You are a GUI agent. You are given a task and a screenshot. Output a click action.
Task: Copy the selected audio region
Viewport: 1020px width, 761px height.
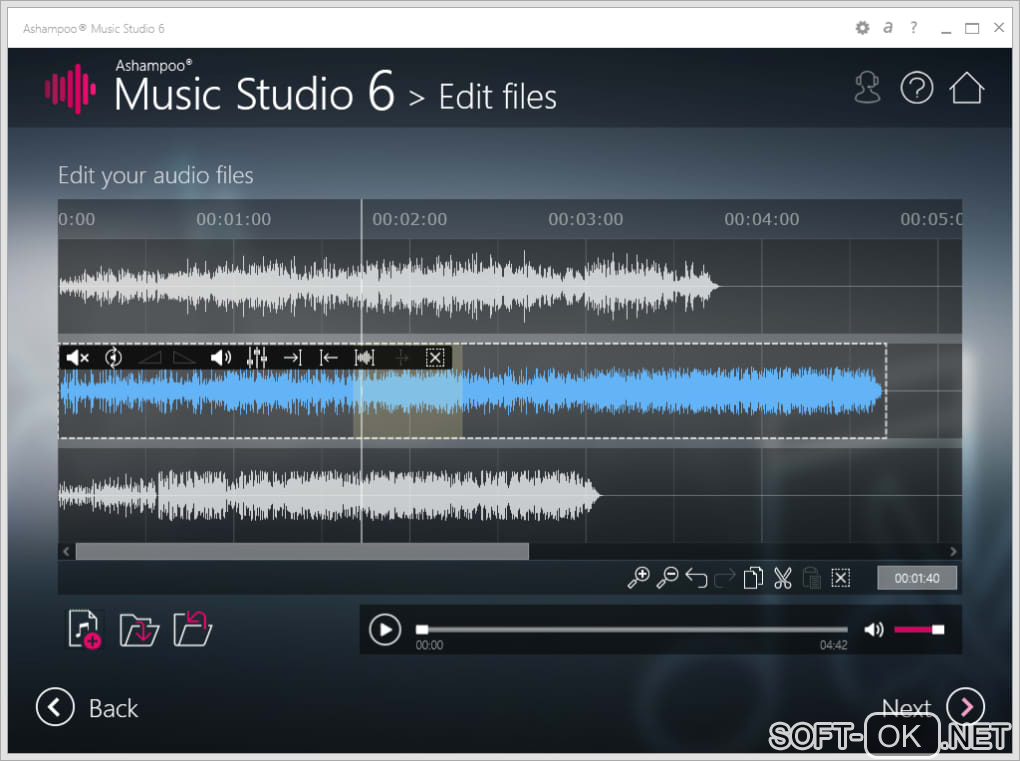(x=753, y=578)
